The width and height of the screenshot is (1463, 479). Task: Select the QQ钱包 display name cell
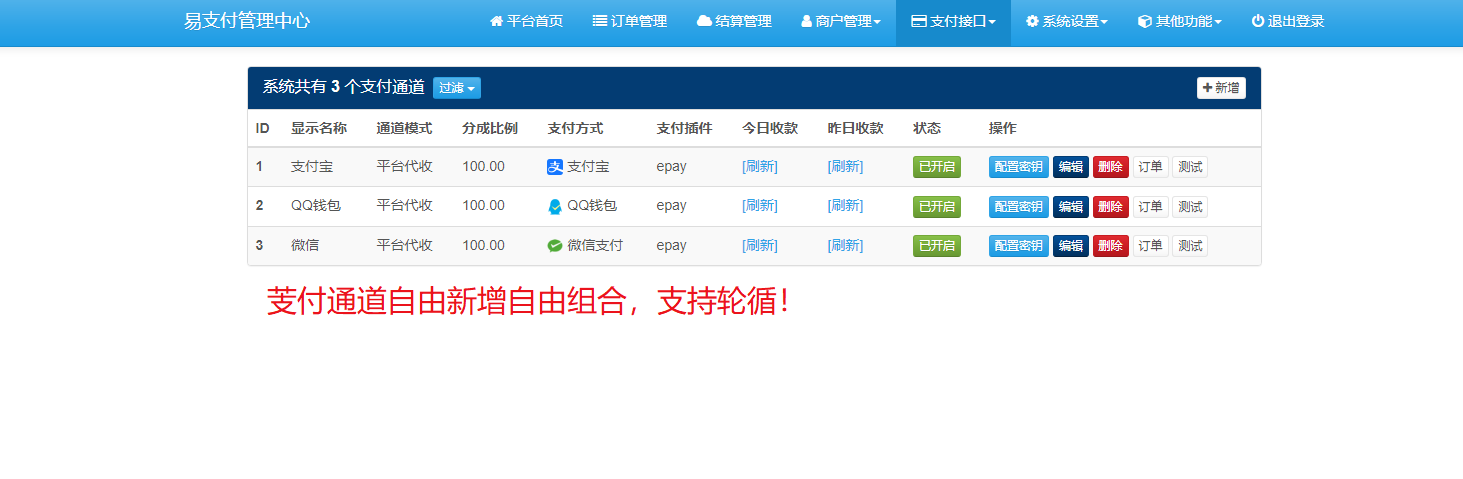(316, 205)
